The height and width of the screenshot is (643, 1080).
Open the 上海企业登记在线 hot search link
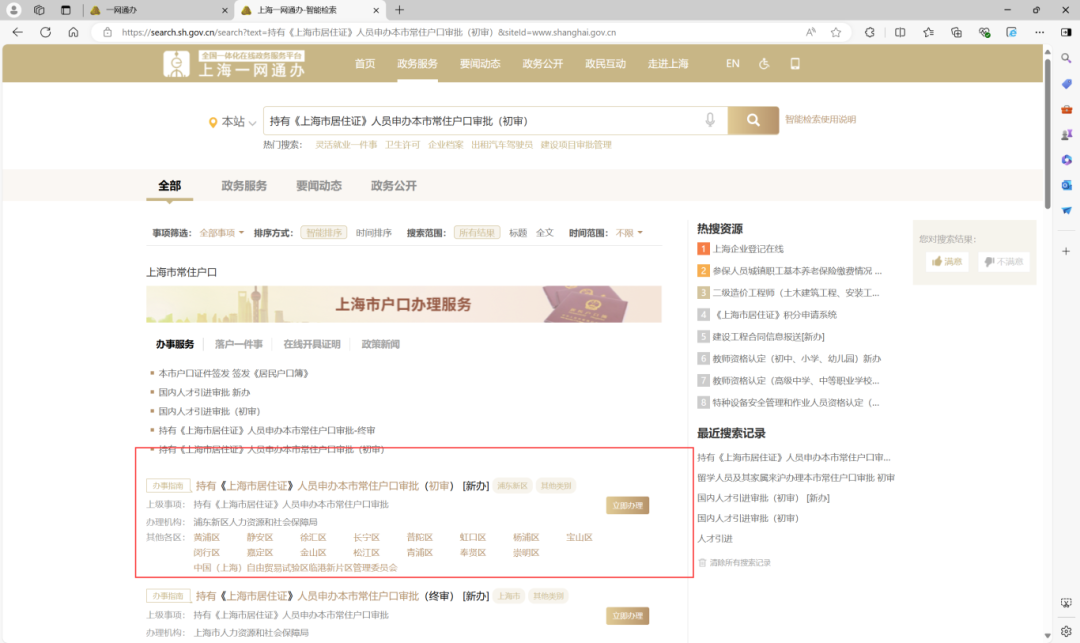(x=747, y=249)
